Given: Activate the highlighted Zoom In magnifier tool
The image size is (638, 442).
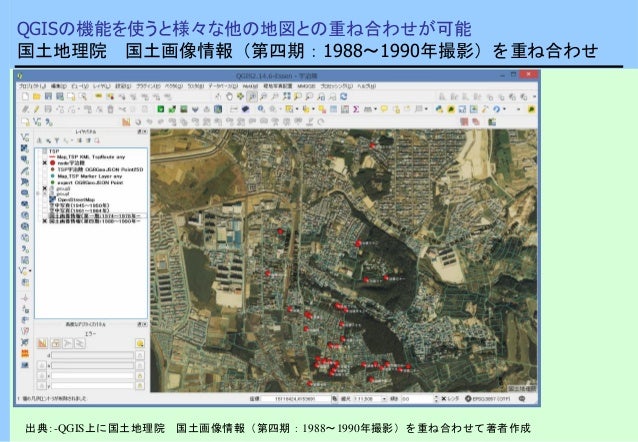Looking at the screenshot, I should 252,96.
